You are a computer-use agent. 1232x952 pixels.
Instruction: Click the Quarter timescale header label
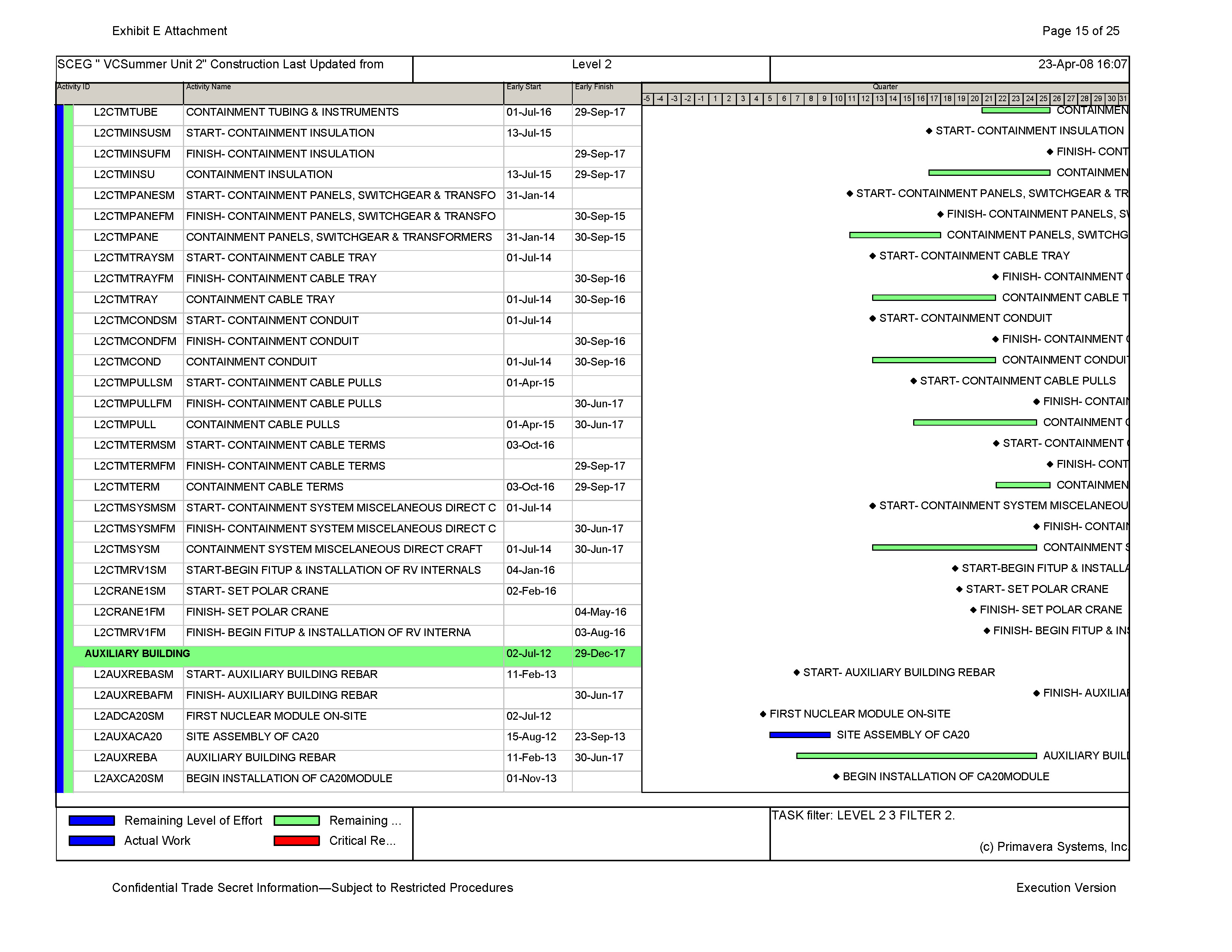pos(885,87)
